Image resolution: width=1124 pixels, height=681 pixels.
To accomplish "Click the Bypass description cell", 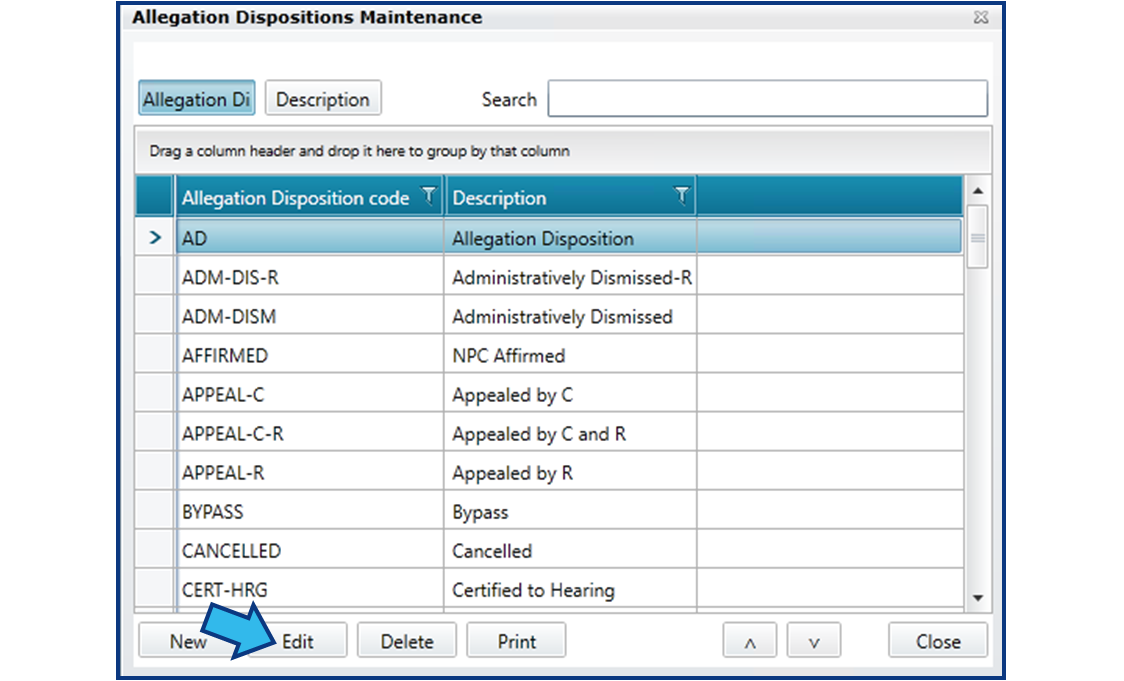I will coord(571,512).
